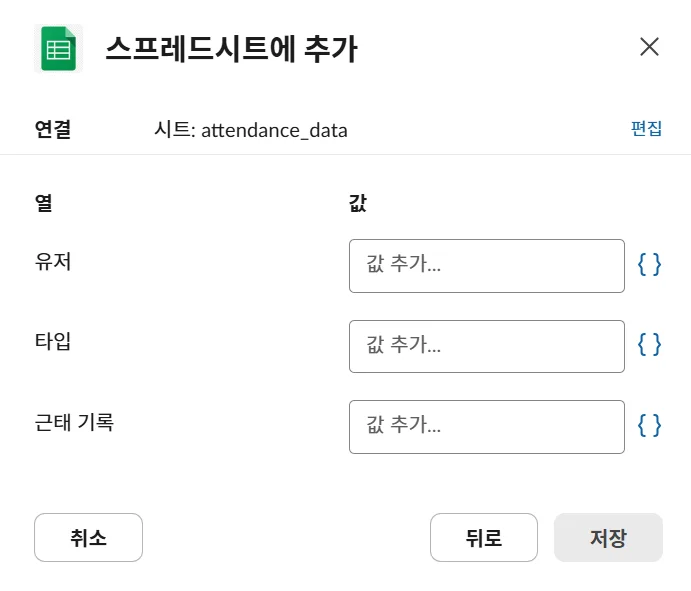This screenshot has height=591, width=691.
Task: Click the 값 column header
Action: click(357, 203)
